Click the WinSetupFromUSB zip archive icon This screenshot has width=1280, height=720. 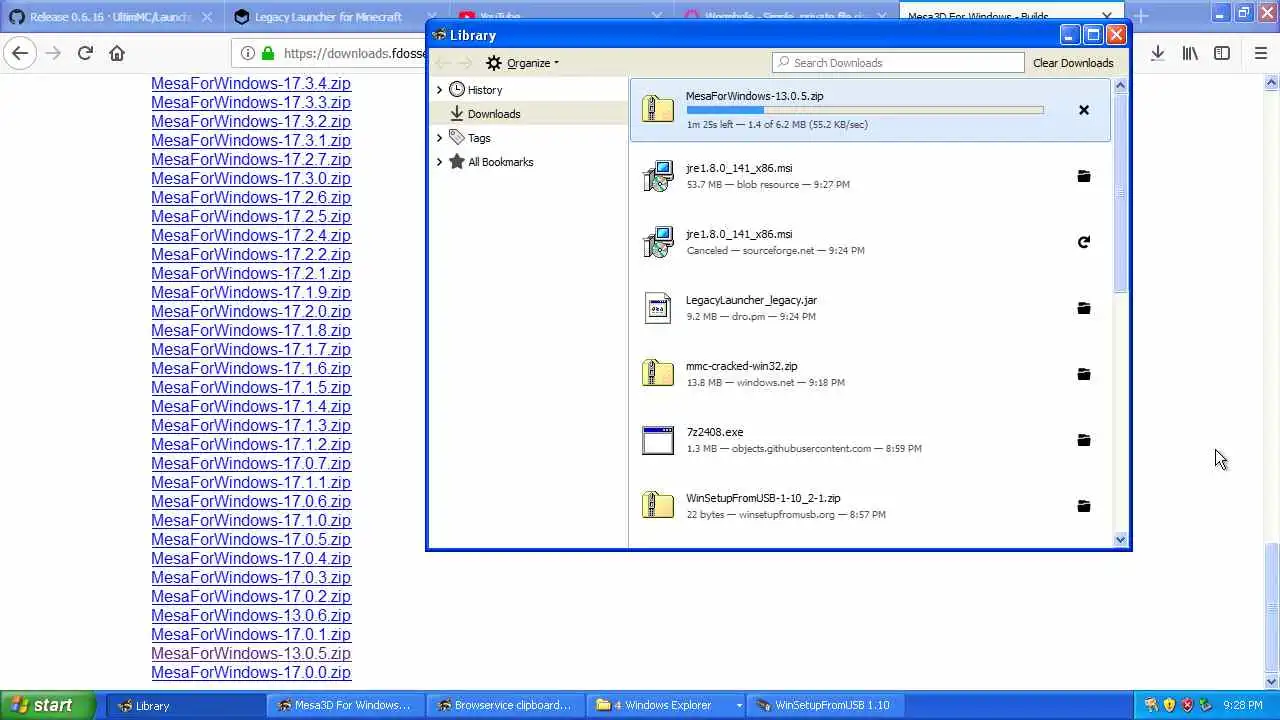658,506
